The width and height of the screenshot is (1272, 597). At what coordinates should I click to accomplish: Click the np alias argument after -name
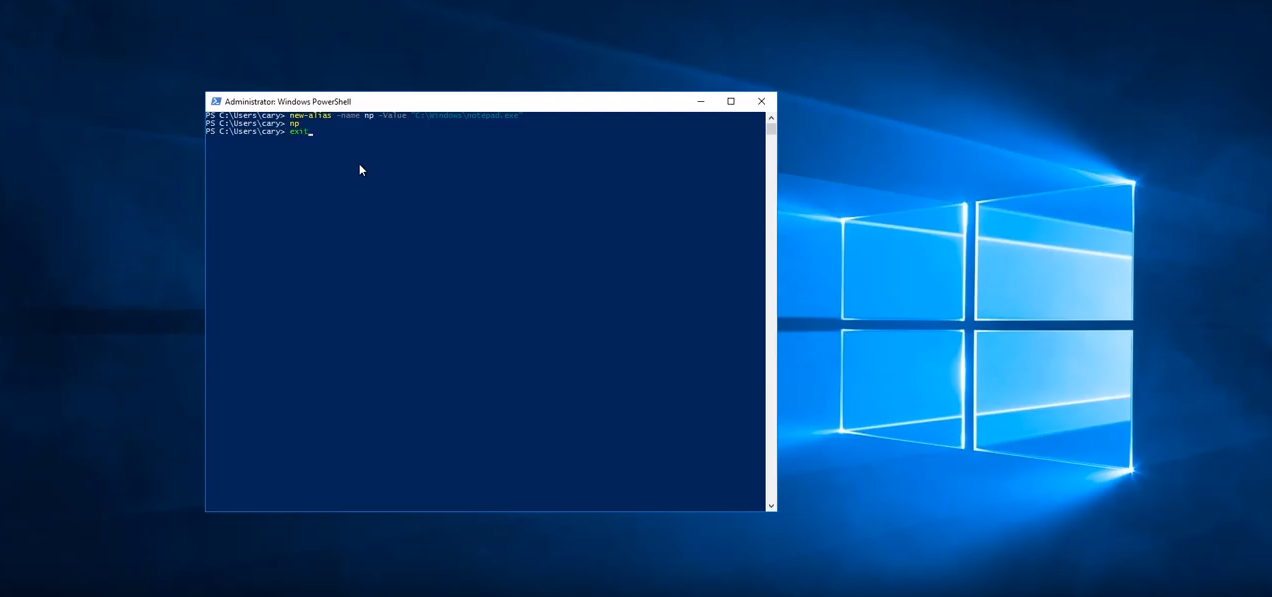point(369,116)
